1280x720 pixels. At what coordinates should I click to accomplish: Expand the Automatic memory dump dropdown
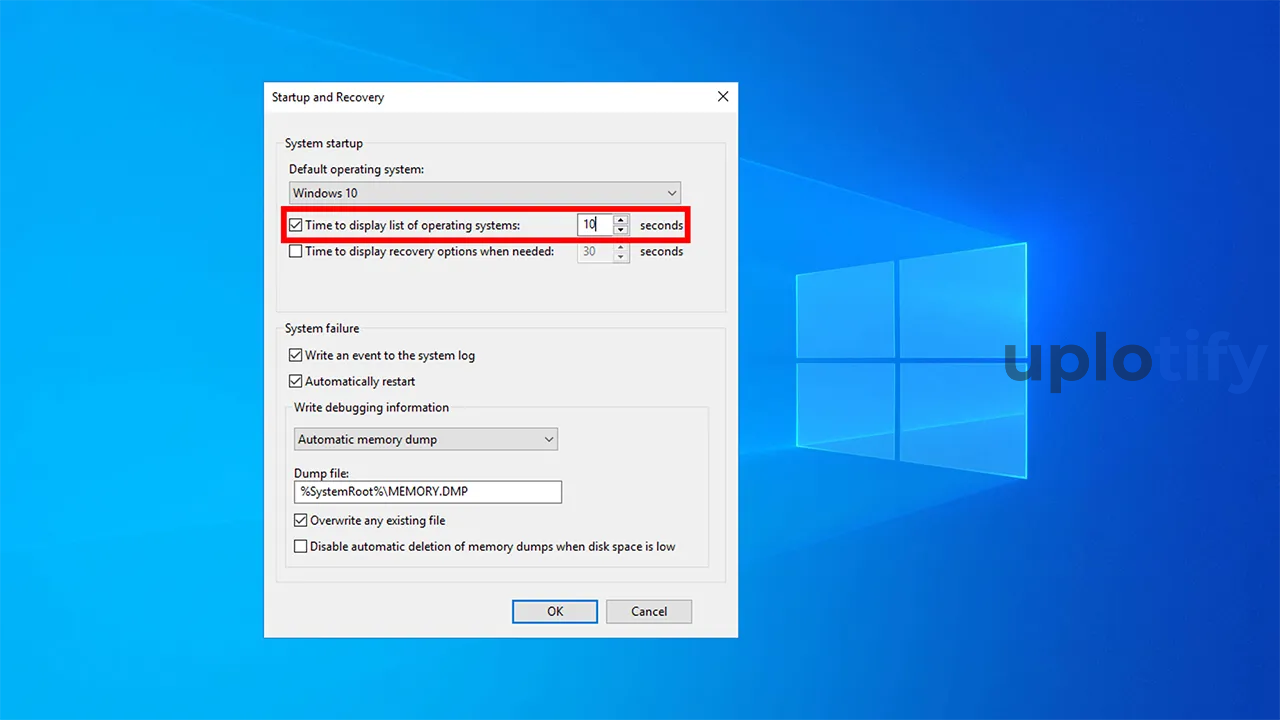pyautogui.click(x=426, y=439)
